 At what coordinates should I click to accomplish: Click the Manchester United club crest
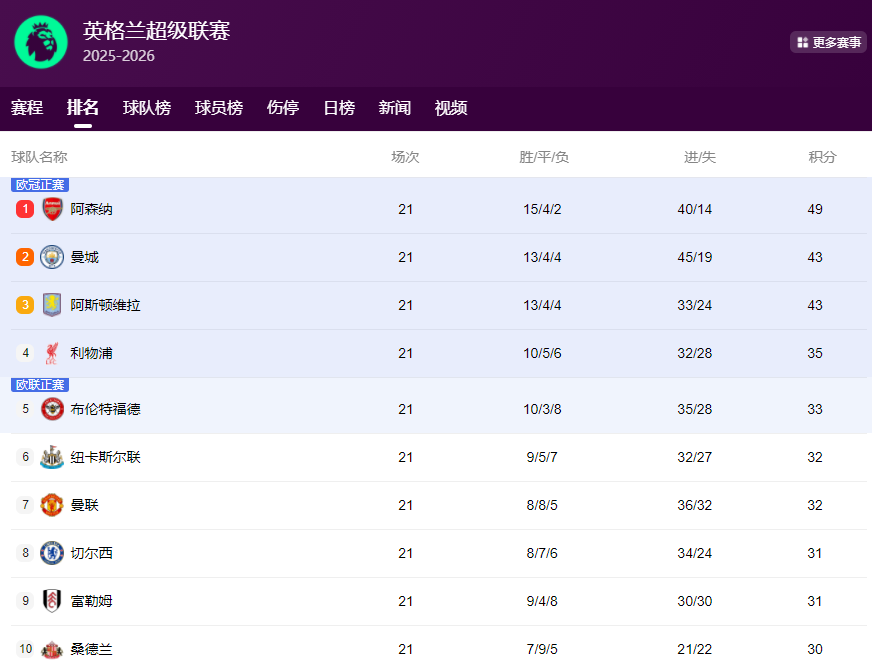[x=52, y=505]
